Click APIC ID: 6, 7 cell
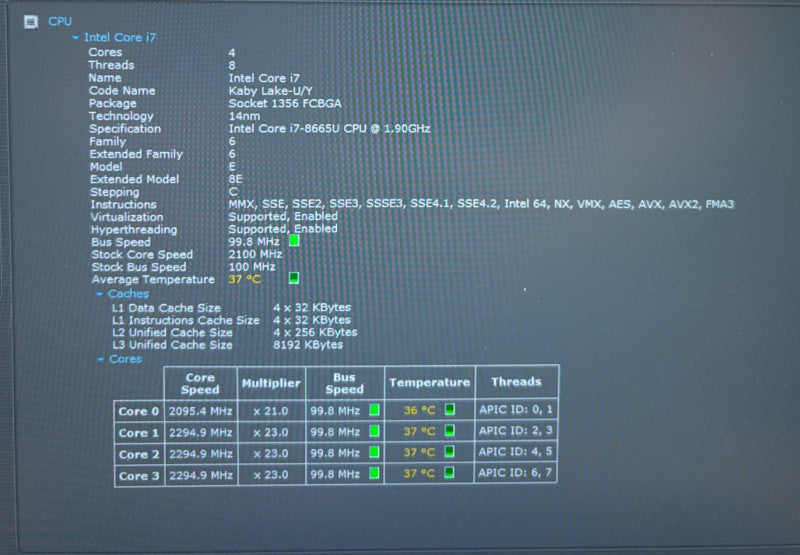This screenshot has height=555, width=800. [x=515, y=472]
